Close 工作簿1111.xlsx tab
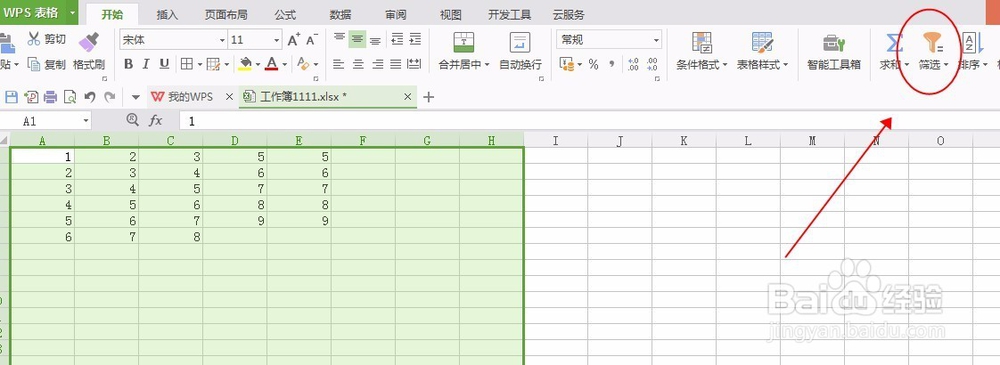This screenshot has height=365, width=1000. tap(408, 97)
